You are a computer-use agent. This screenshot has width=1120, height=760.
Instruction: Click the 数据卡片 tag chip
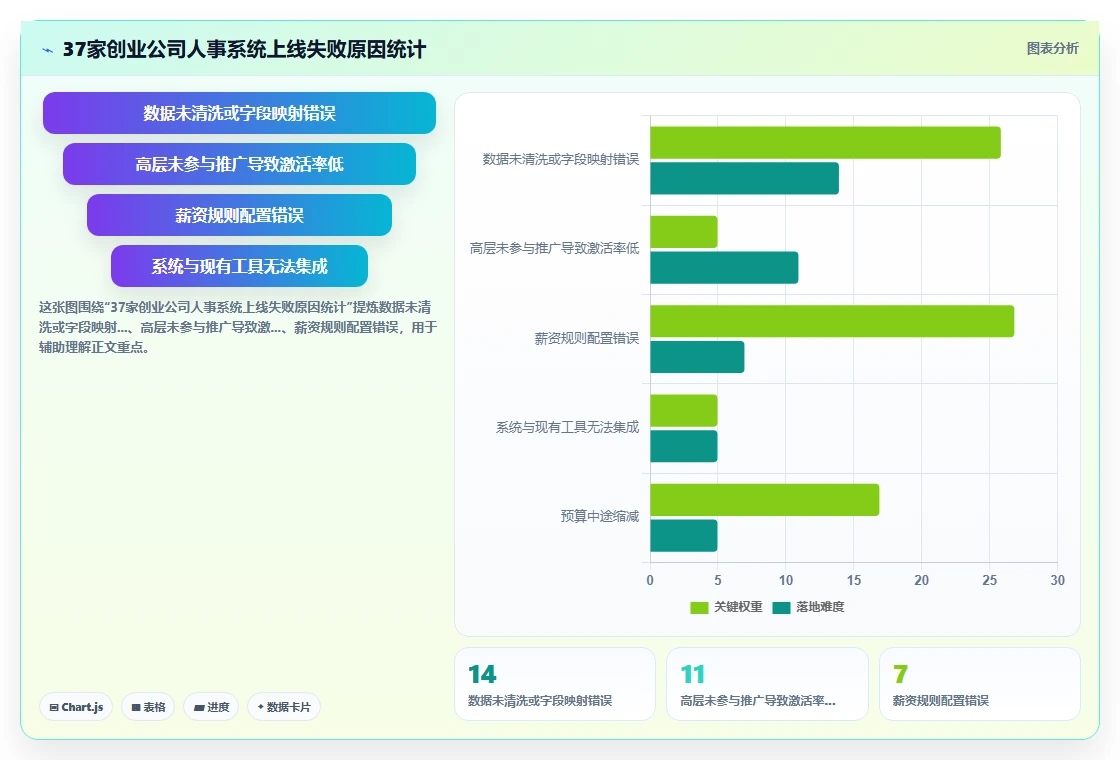pos(284,707)
